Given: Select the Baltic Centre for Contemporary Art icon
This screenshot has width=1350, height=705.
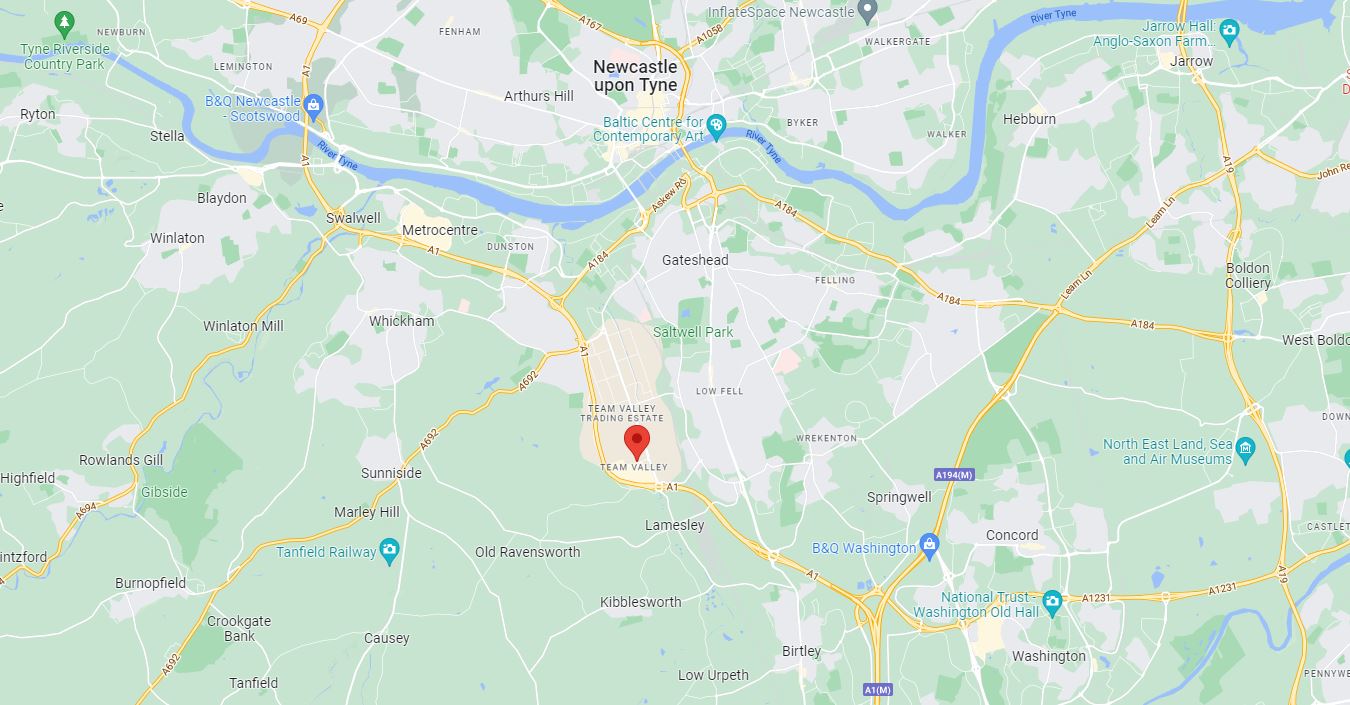Looking at the screenshot, I should 716,125.
